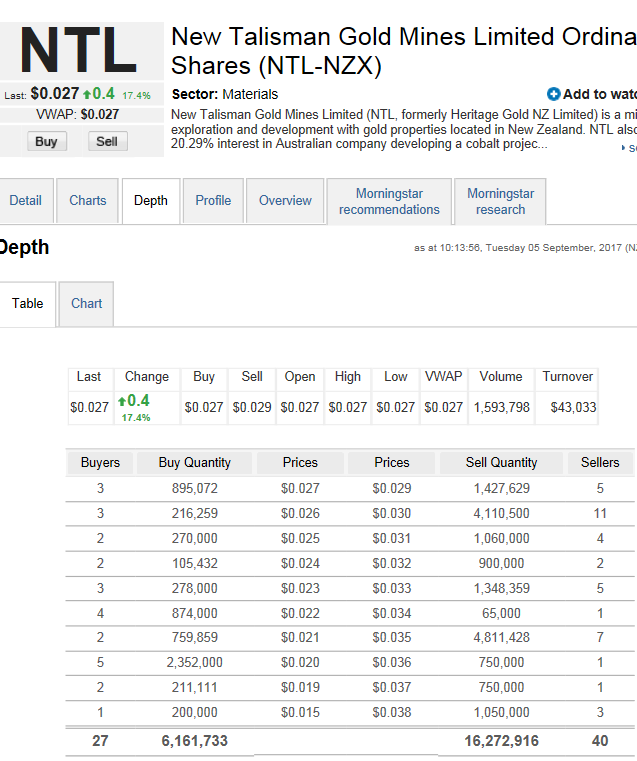Click the Buyers column header
Viewport: 637px width, 761px height.
pyautogui.click(x=100, y=463)
